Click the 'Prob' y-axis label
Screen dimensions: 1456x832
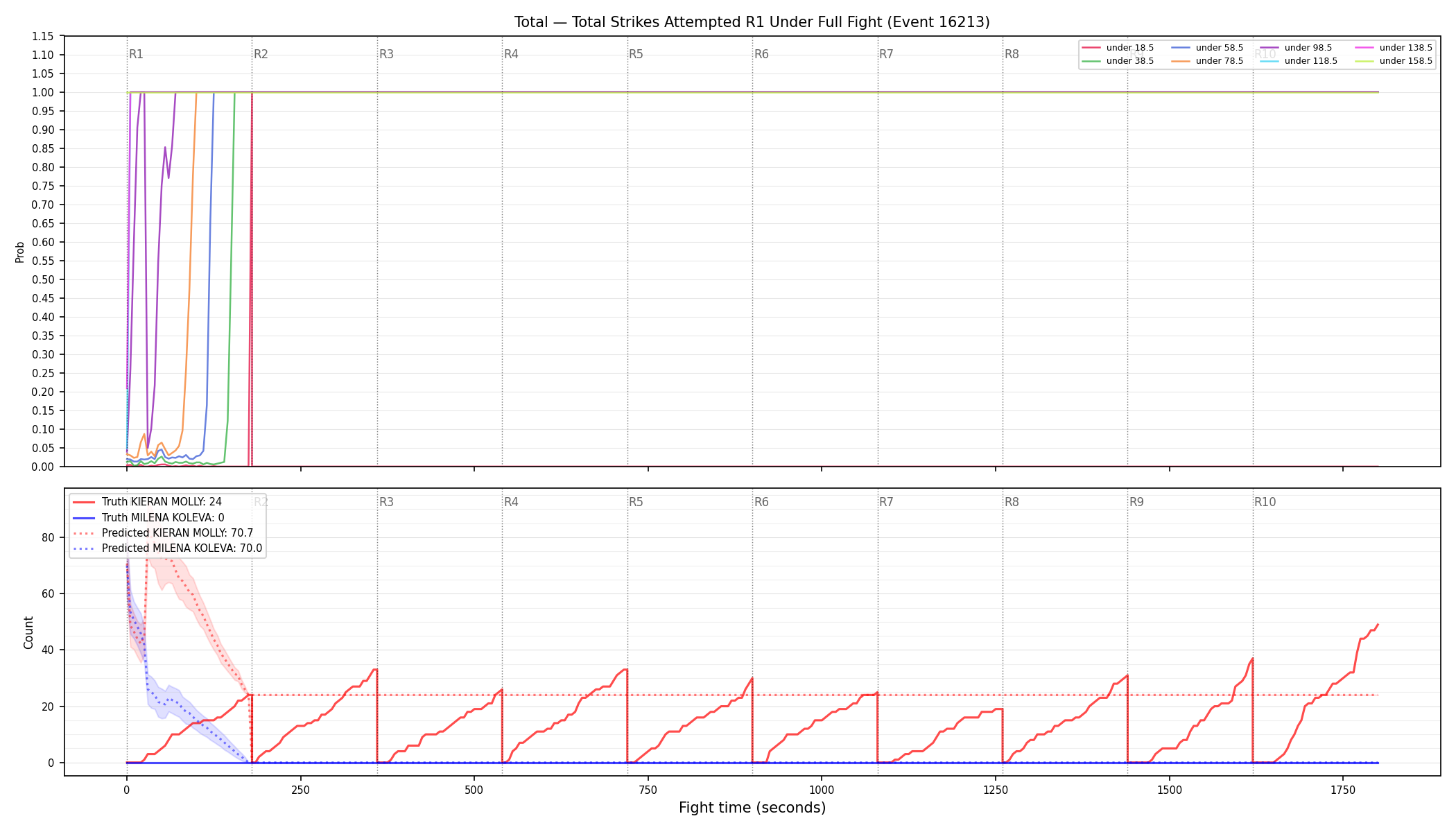pos(19,252)
